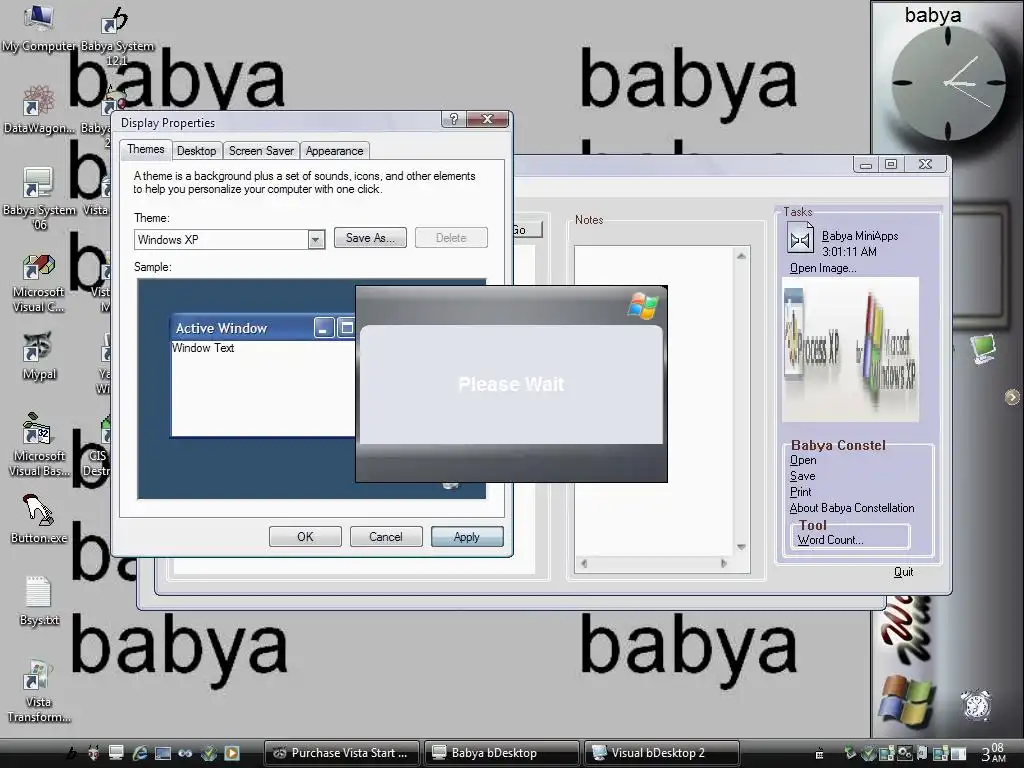This screenshot has height=768, width=1024.
Task: Click the gears icon in system tray
Action: click(x=904, y=753)
